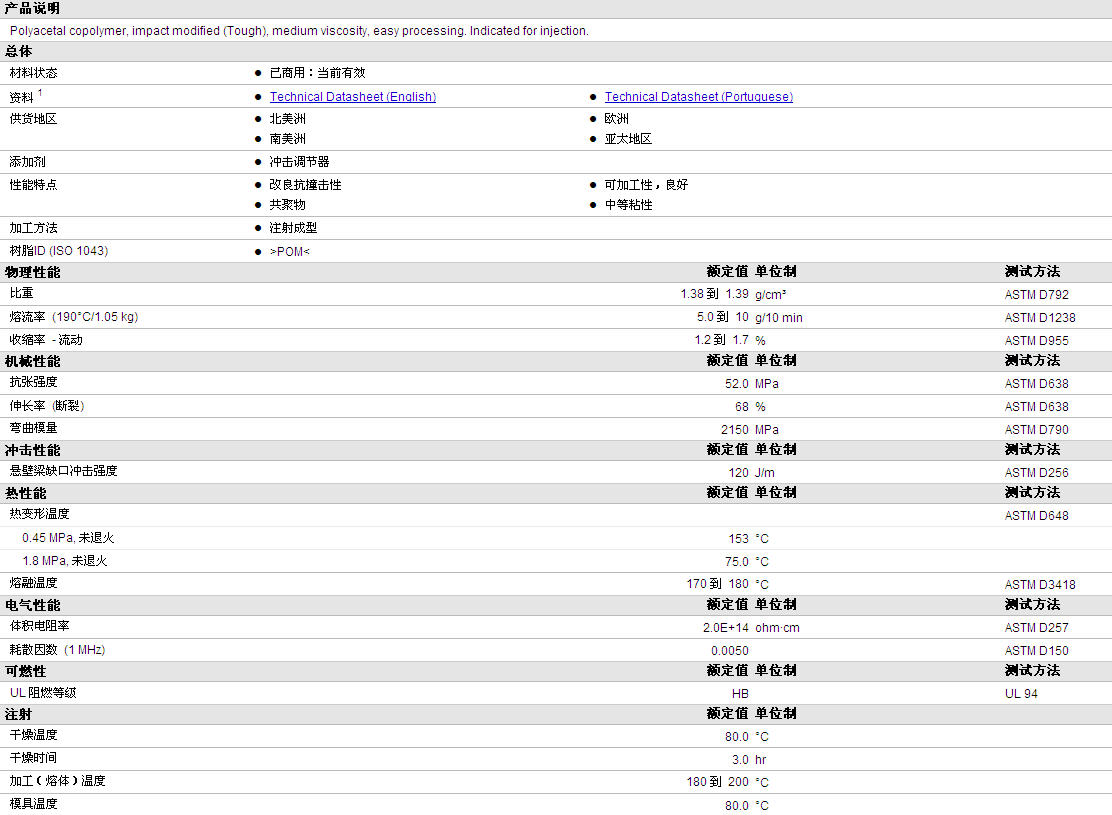Click the ASTM D792 test method
The height and width of the screenshot is (815, 1112).
1036,295
